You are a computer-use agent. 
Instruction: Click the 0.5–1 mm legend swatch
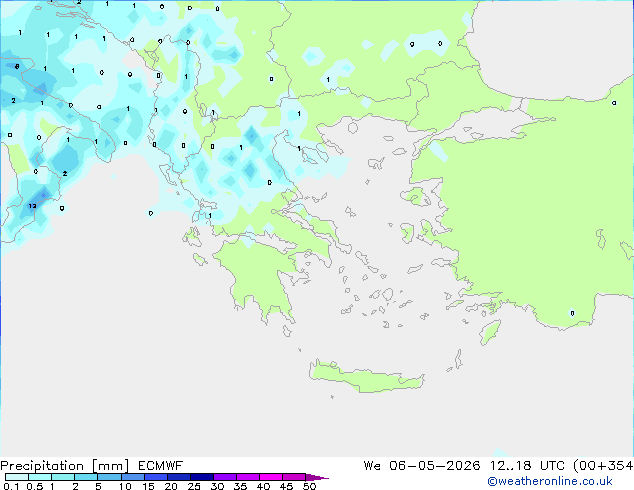[x=40, y=477]
